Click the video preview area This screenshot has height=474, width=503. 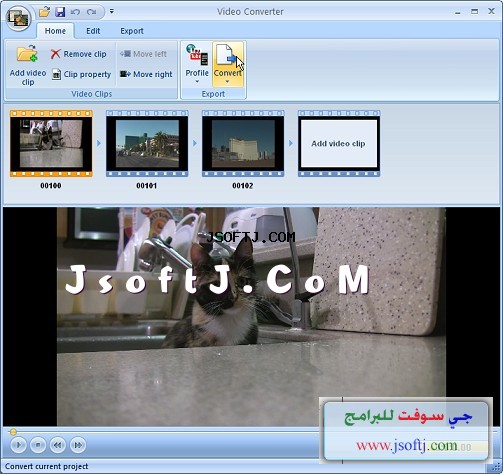(x=251, y=317)
